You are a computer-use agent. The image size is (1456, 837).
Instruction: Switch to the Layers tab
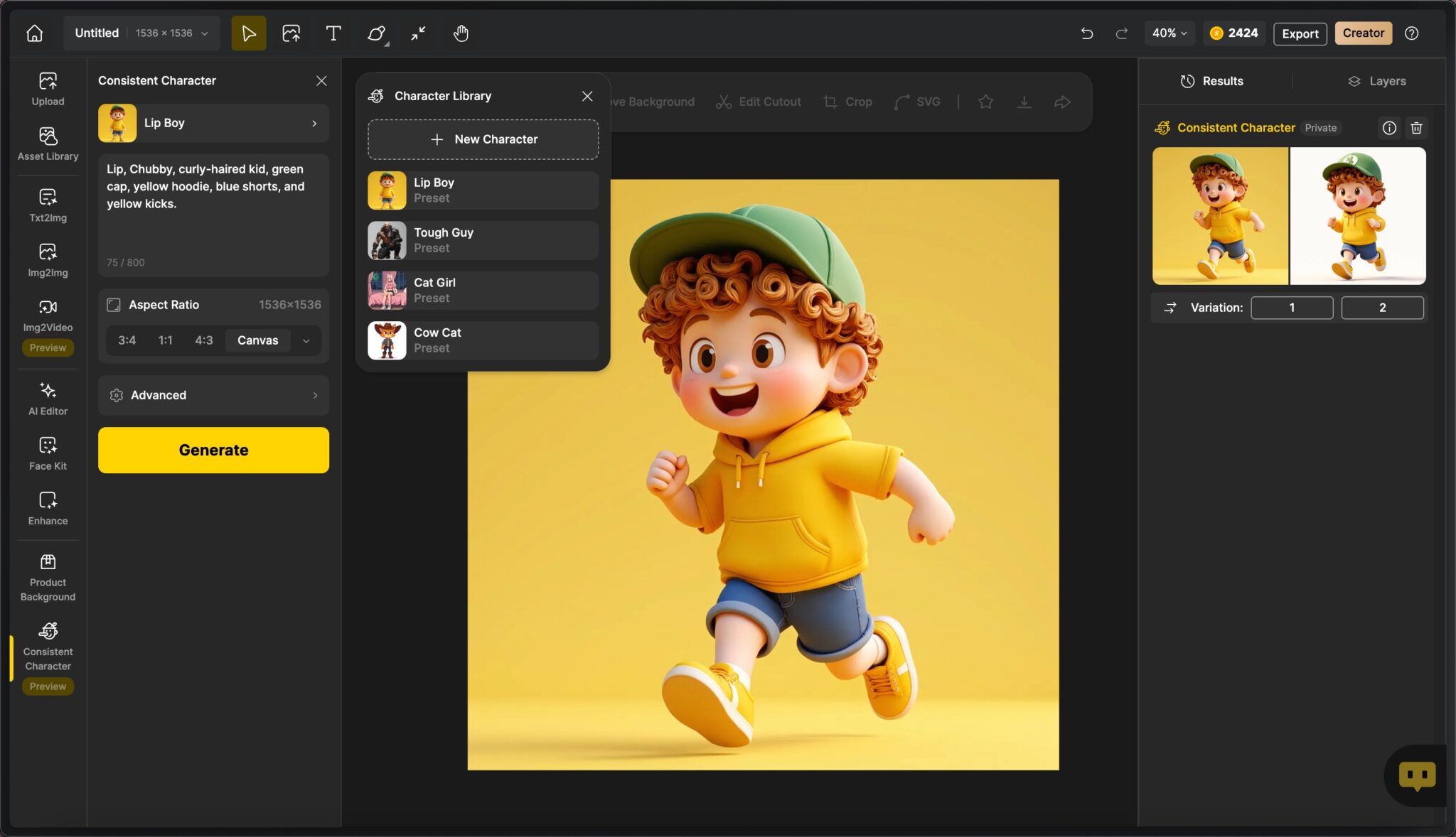tap(1376, 80)
